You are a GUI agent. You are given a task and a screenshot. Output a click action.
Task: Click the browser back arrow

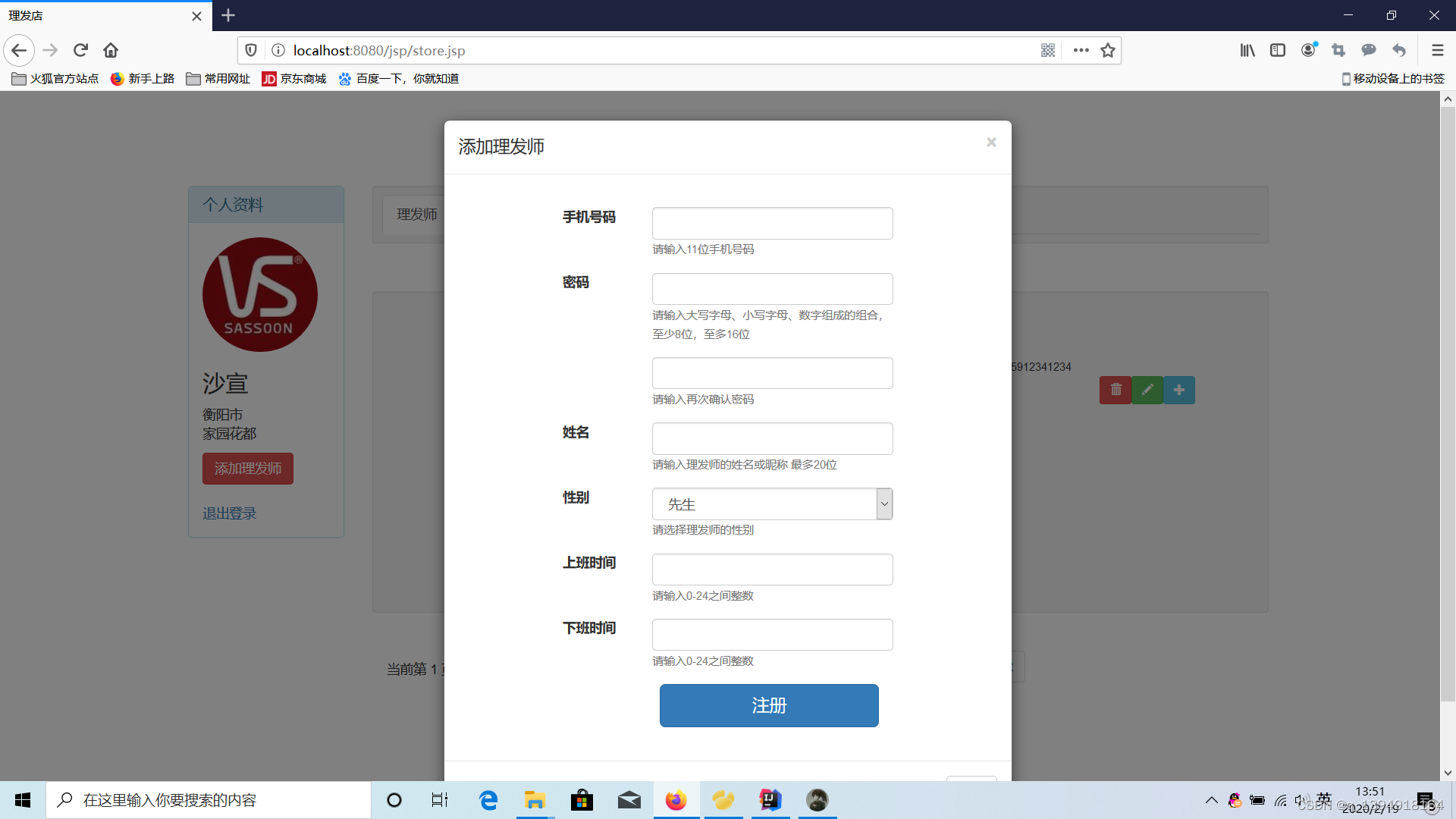[19, 50]
